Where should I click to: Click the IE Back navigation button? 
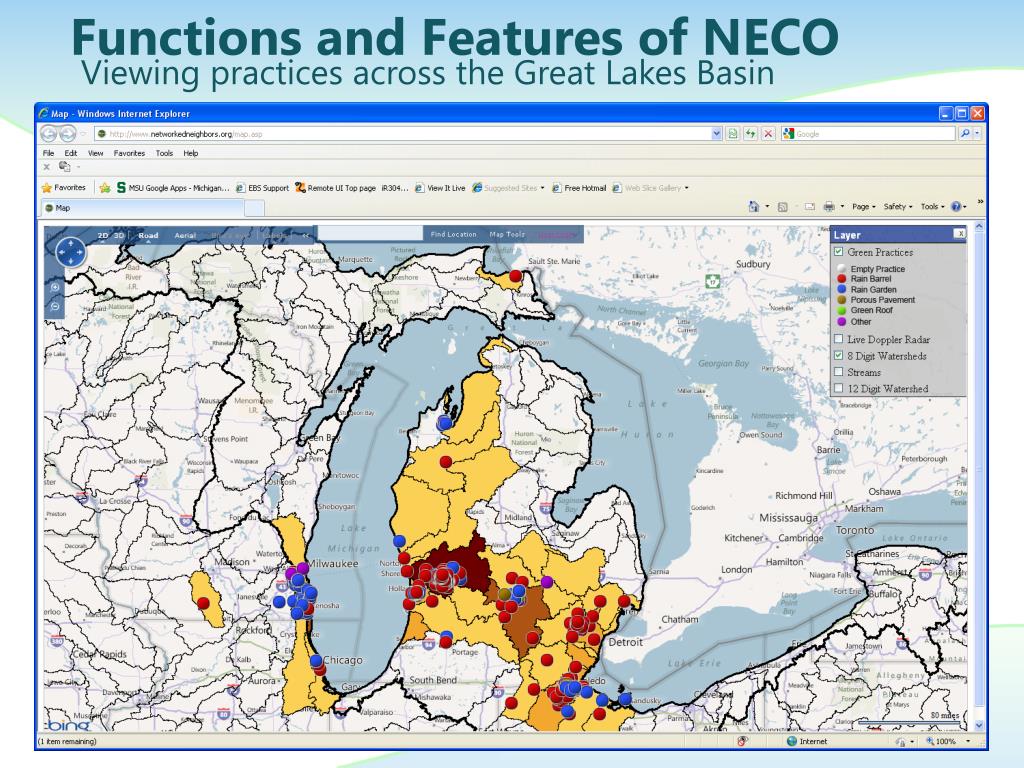pyautogui.click(x=48, y=134)
